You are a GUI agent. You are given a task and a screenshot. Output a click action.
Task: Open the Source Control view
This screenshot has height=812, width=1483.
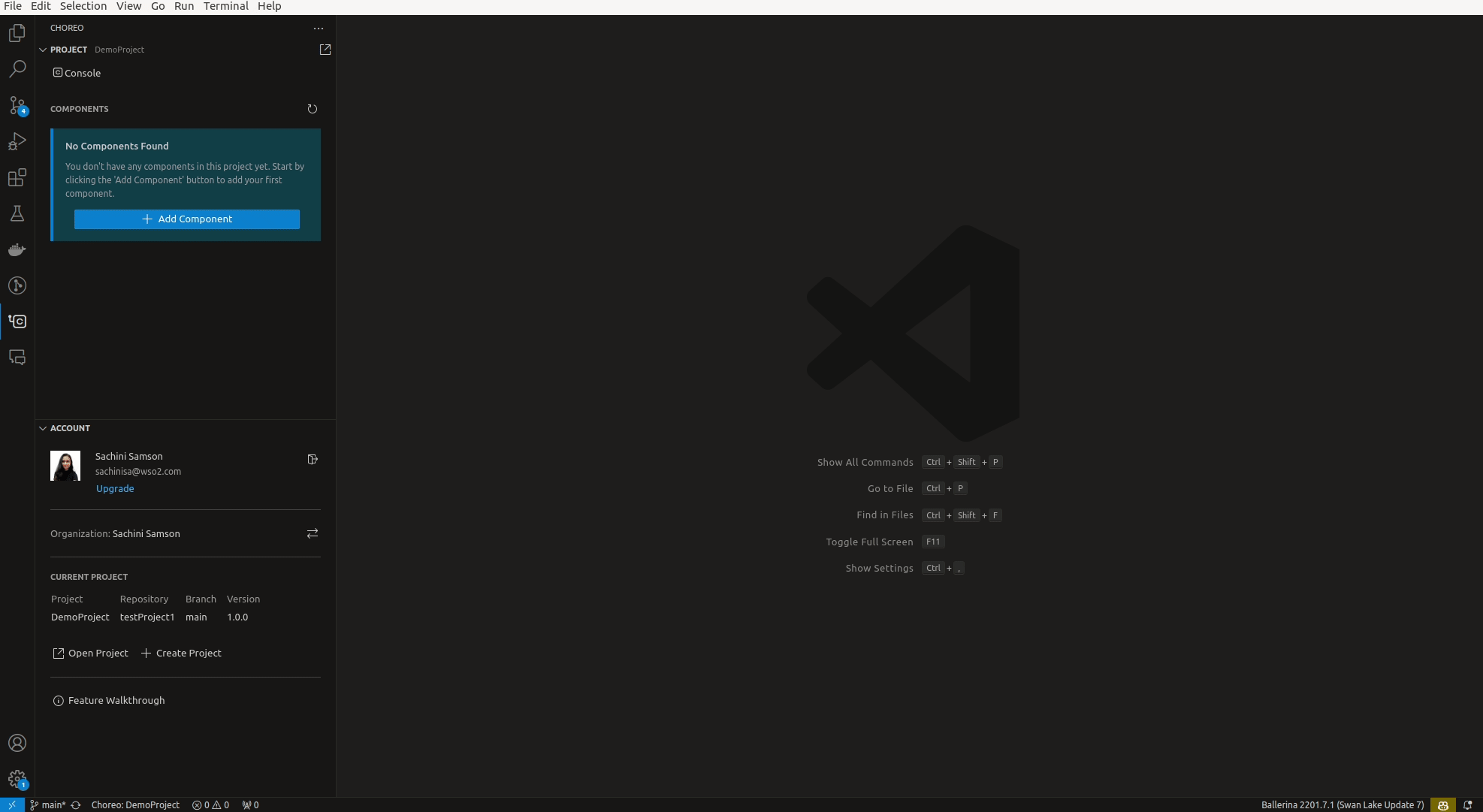coord(17,105)
